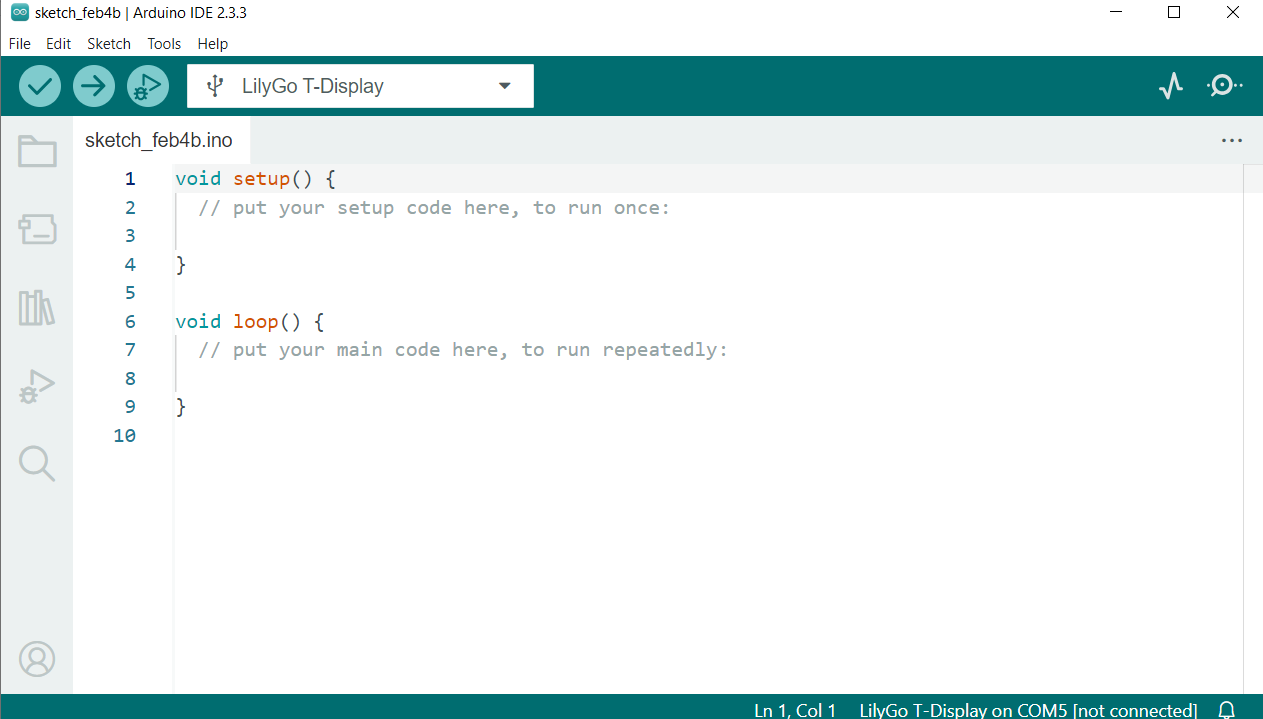Screen dimensions: 1263x719
Task: Click the Upload arrow button
Action: point(94,86)
